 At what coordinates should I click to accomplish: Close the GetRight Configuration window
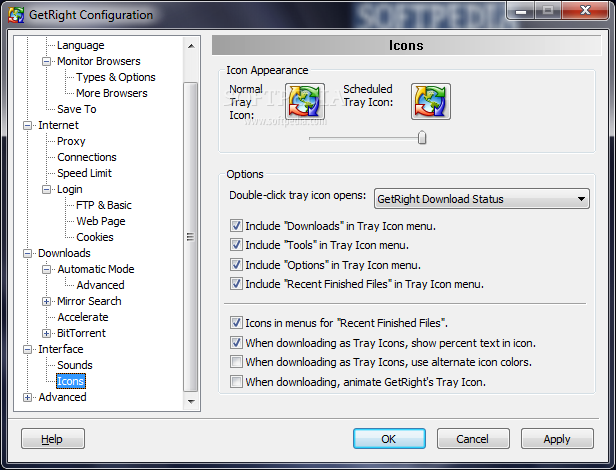[585, 10]
